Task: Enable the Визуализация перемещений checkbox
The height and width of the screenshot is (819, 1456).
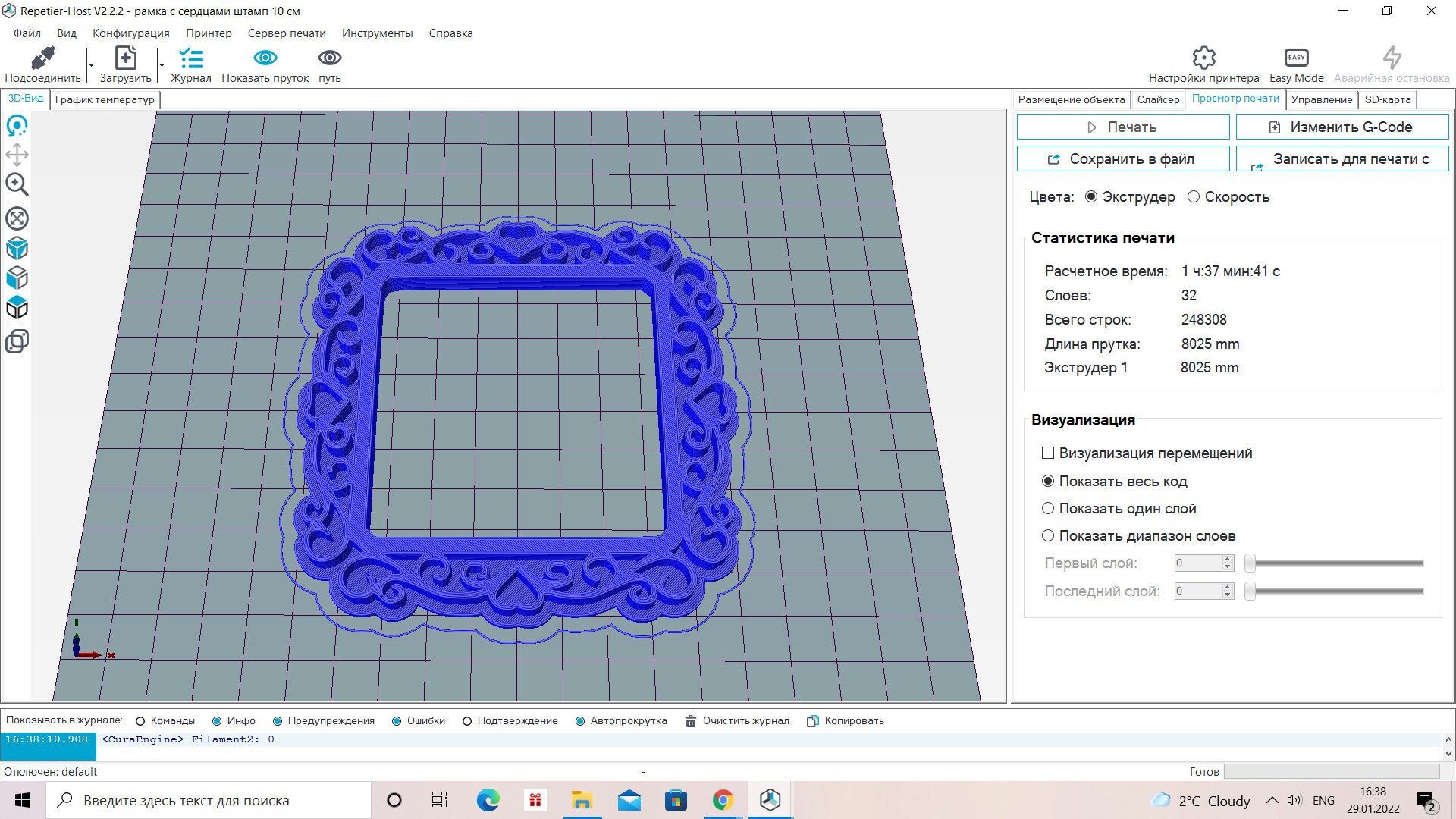Action: click(x=1047, y=453)
